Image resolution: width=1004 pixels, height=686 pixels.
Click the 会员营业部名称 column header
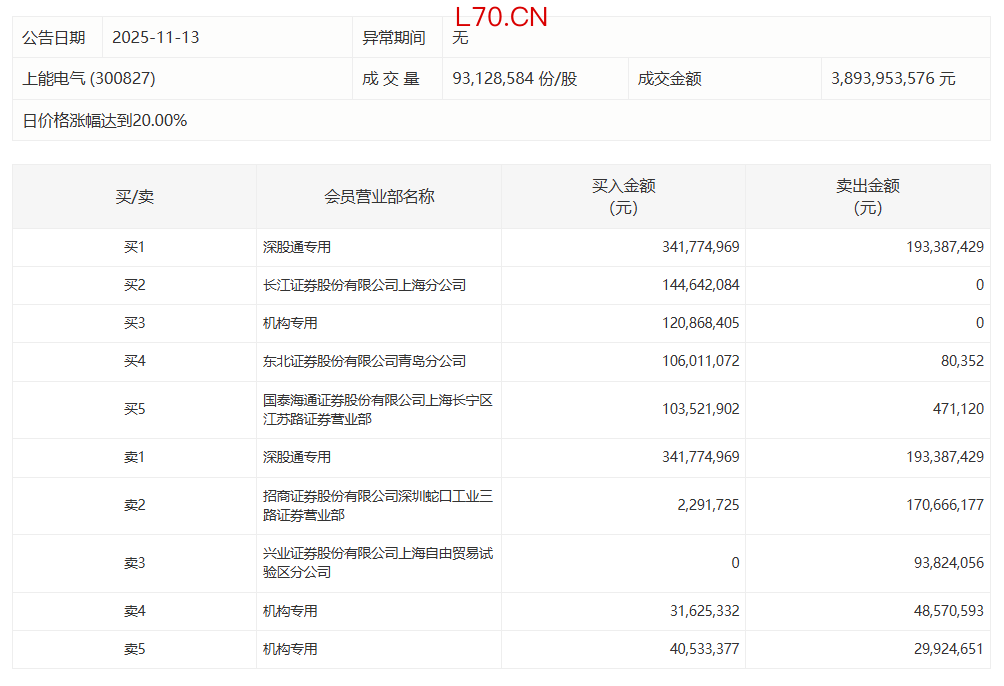[379, 197]
